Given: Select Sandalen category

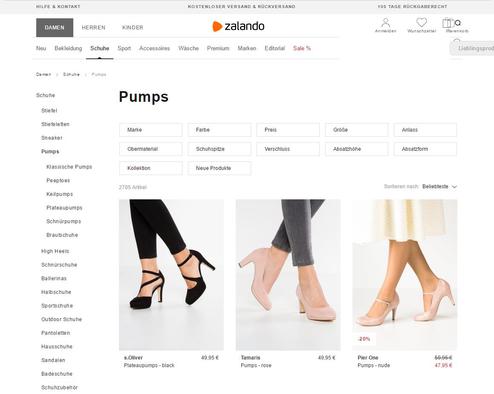Looking at the screenshot, I should (53, 360).
